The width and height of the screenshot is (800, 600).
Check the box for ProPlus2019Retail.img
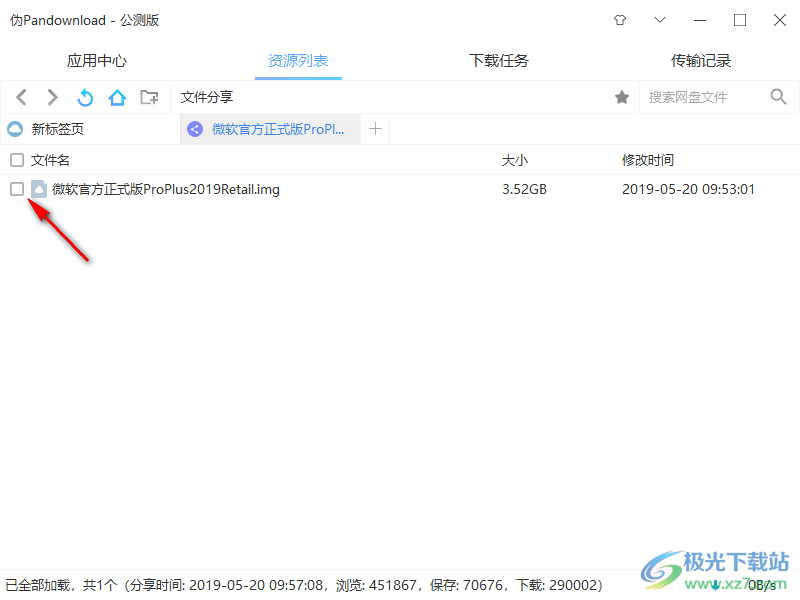click(x=17, y=189)
